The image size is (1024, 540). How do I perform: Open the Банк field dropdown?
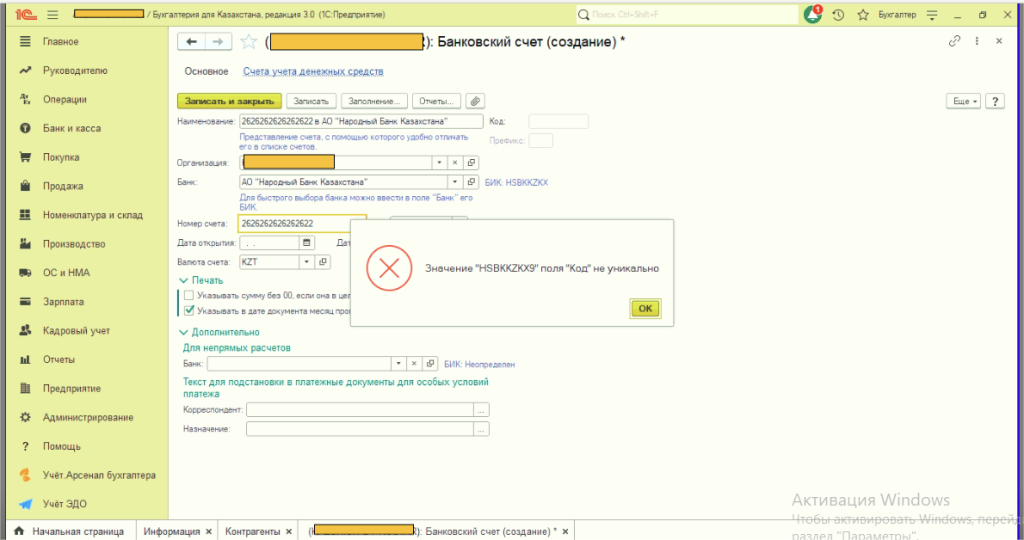tap(455, 182)
